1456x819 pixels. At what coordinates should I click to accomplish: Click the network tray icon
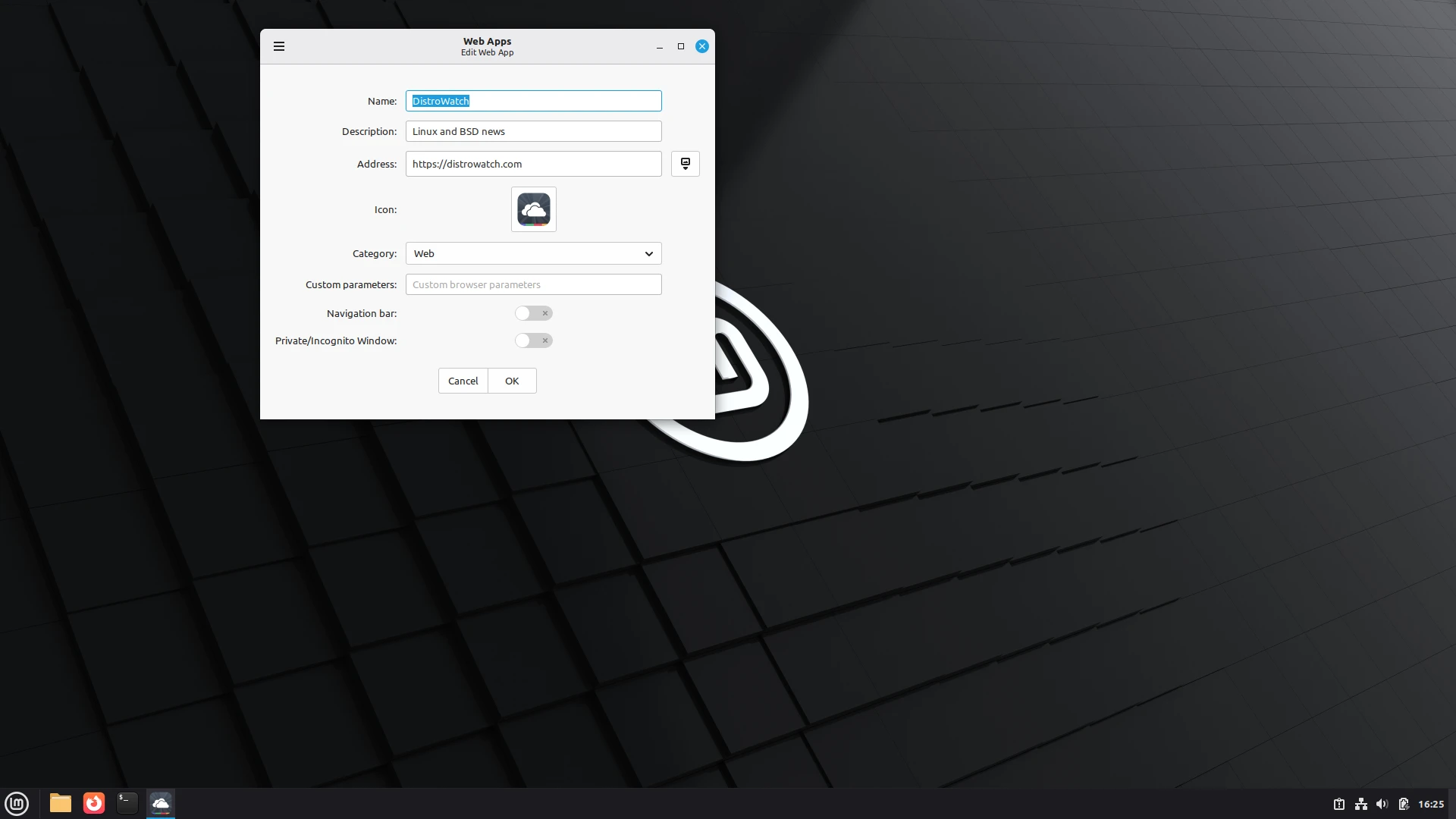1361,804
